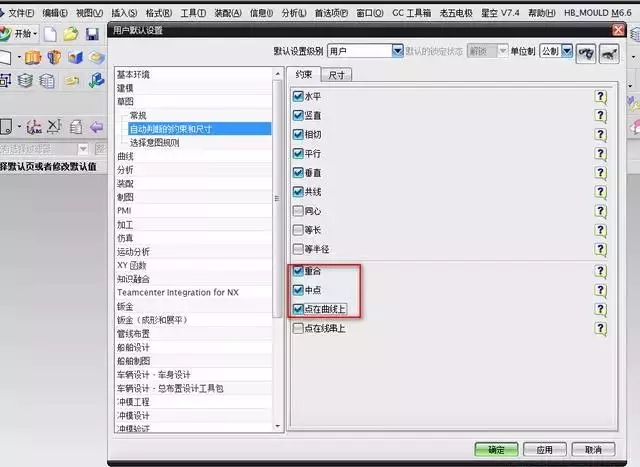Click the Save floppy disk icon
This screenshot has height=467, width=640.
click(92, 34)
